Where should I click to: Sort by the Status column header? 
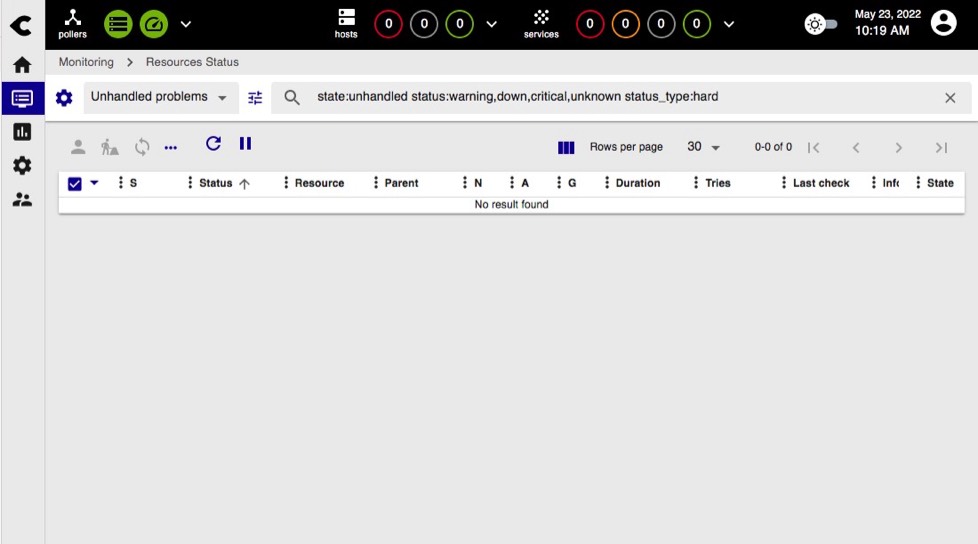216,183
